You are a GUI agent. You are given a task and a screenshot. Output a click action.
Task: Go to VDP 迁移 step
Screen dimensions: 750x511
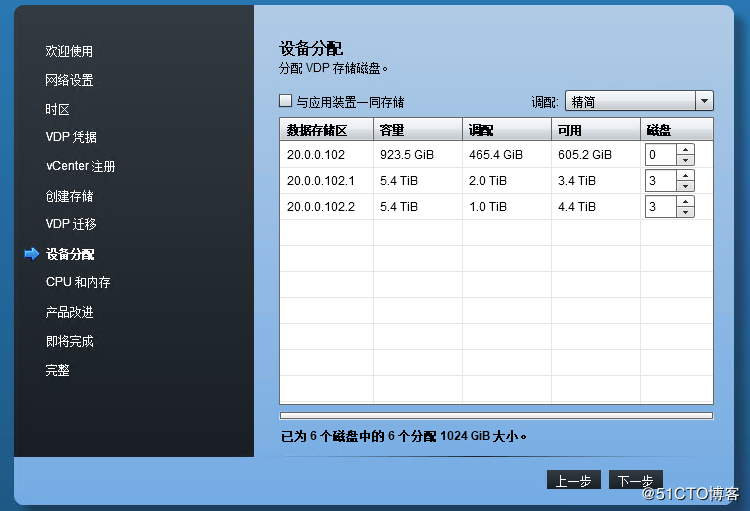[71, 224]
